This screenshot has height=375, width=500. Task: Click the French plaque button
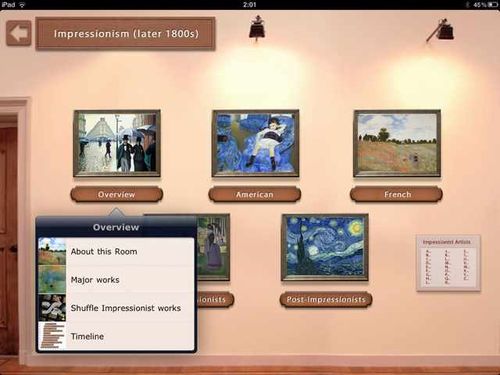(x=397, y=194)
